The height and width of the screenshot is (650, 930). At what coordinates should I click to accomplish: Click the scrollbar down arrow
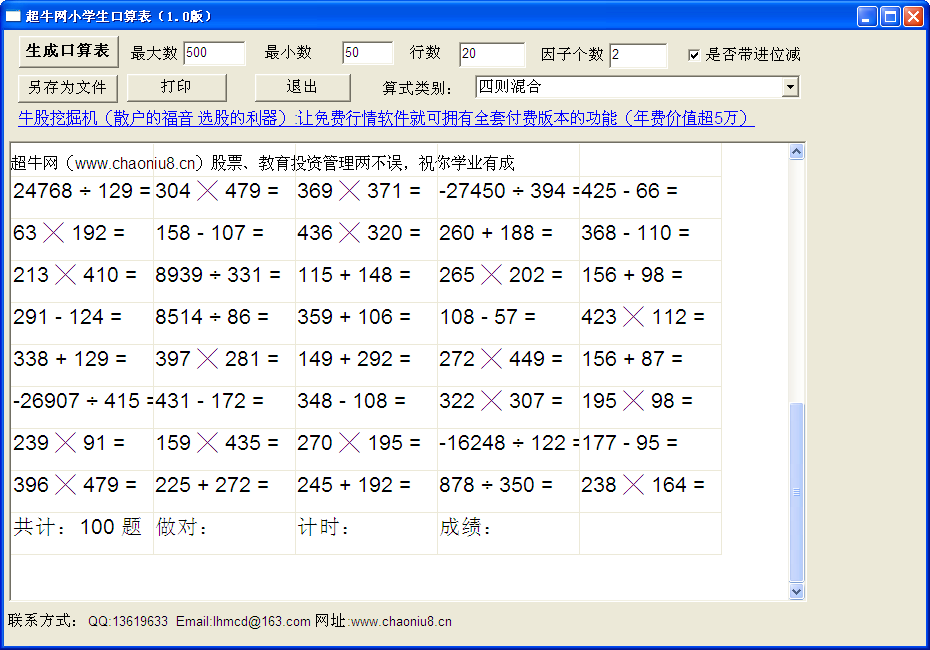pos(797,591)
